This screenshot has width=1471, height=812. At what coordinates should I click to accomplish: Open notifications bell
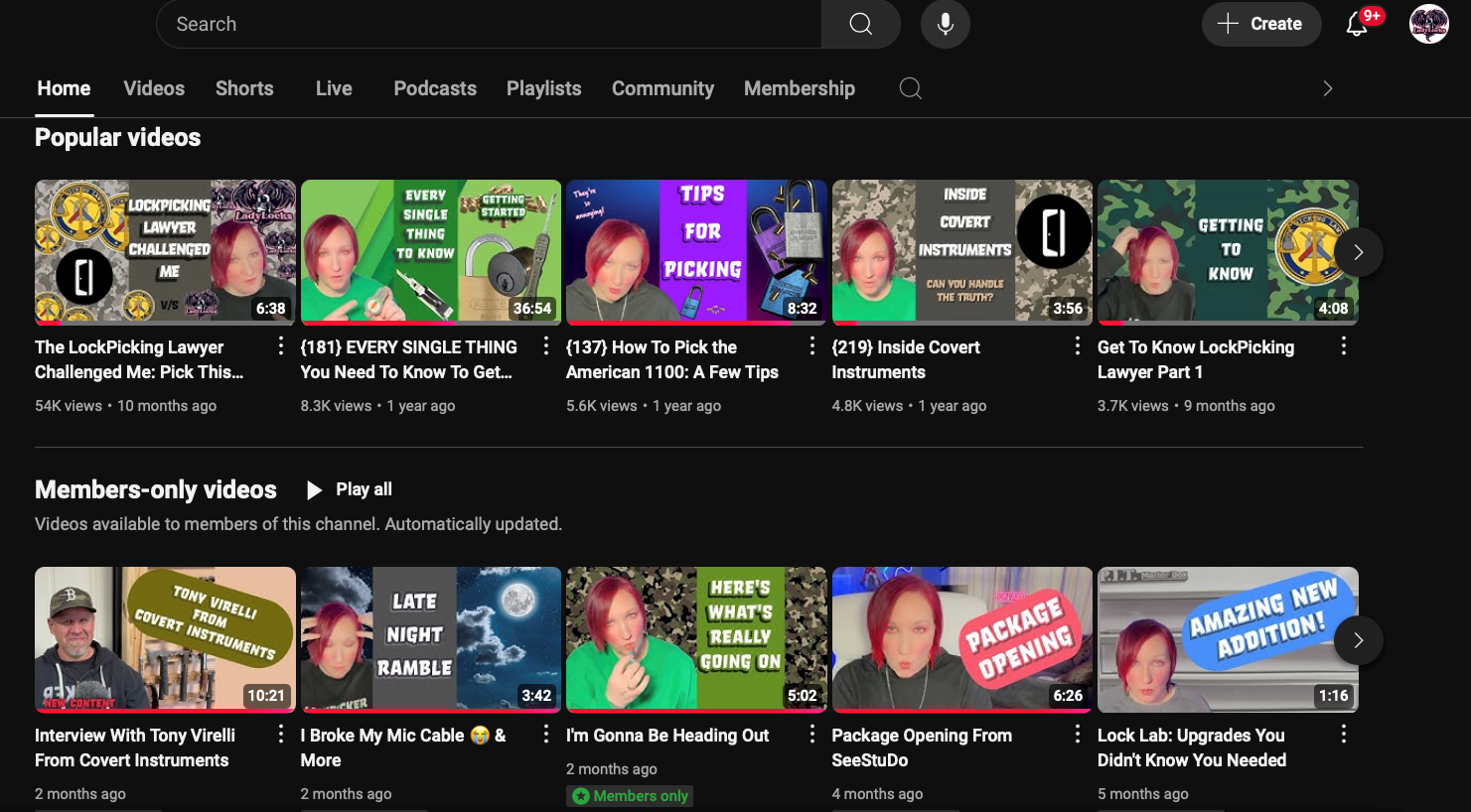[1357, 24]
